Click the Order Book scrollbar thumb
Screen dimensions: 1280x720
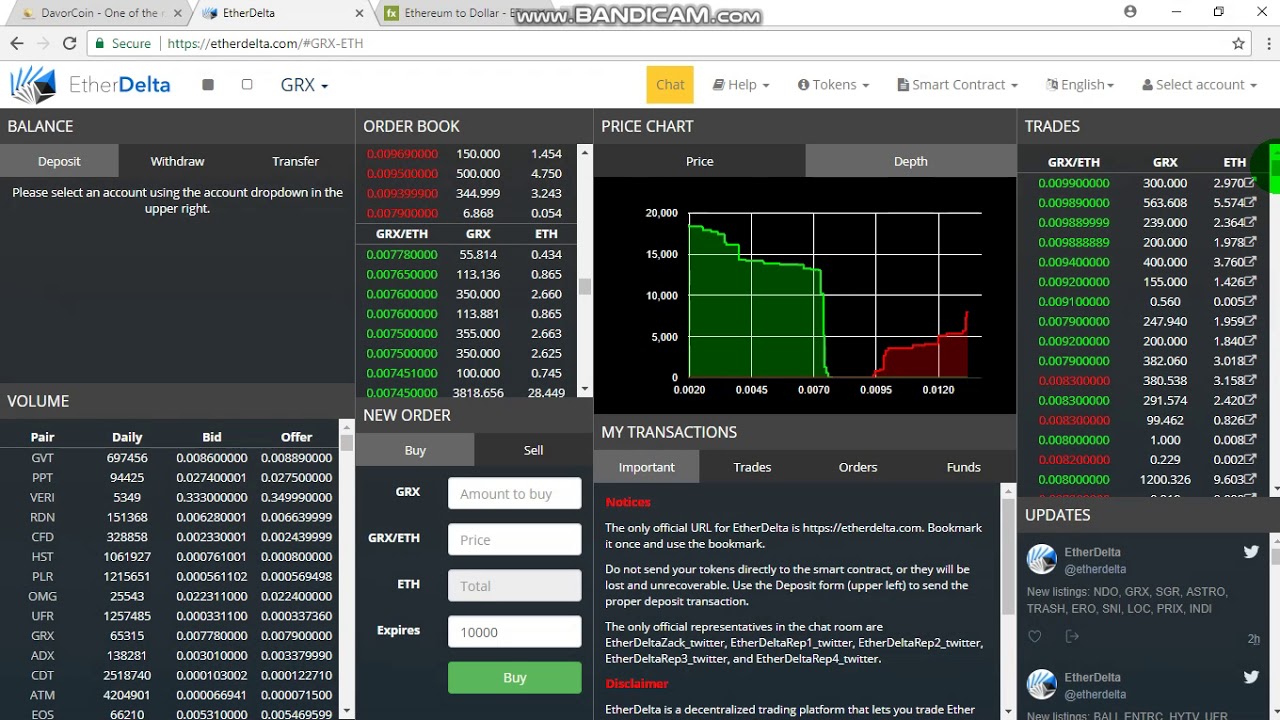pos(585,287)
